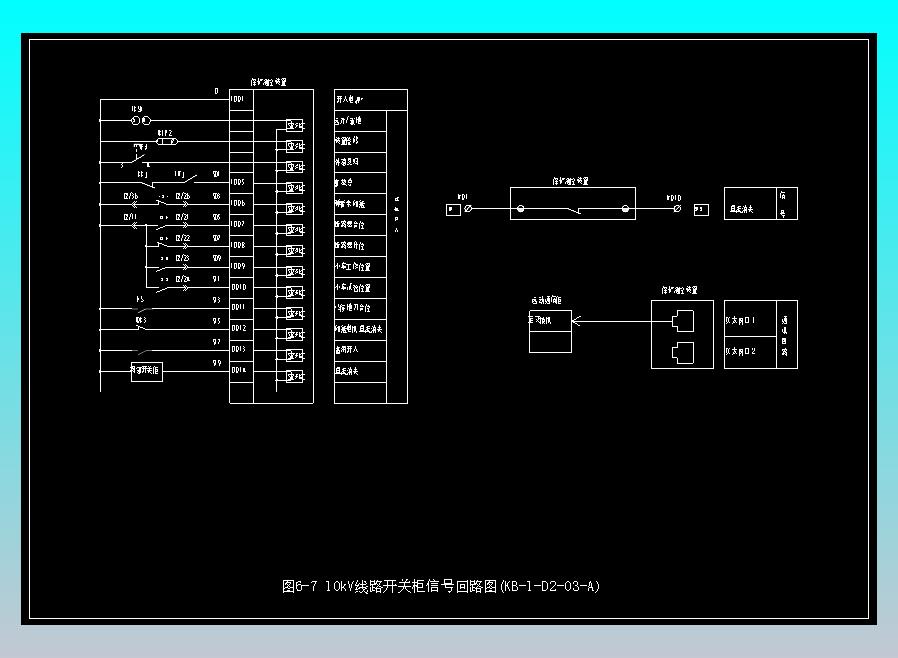Click the arrowhead entering the communication cabinet box
898x658 pixels.
(577, 321)
